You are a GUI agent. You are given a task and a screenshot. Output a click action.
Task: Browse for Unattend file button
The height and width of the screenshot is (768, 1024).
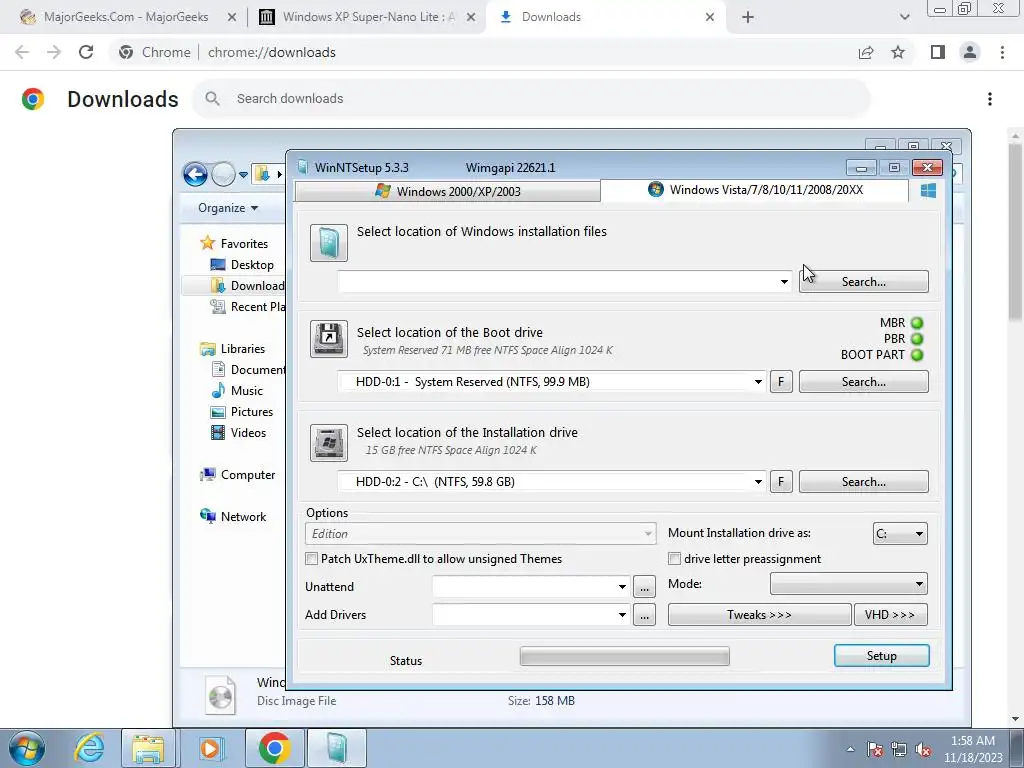tap(644, 586)
